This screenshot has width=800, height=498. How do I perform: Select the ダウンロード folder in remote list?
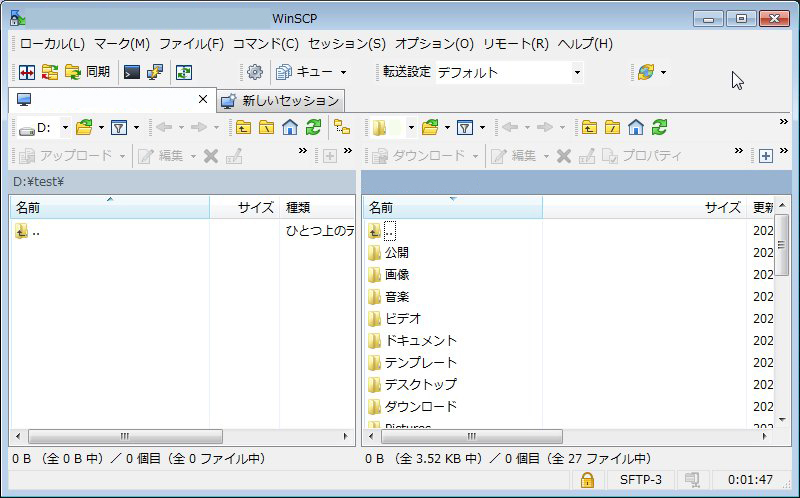coord(421,406)
